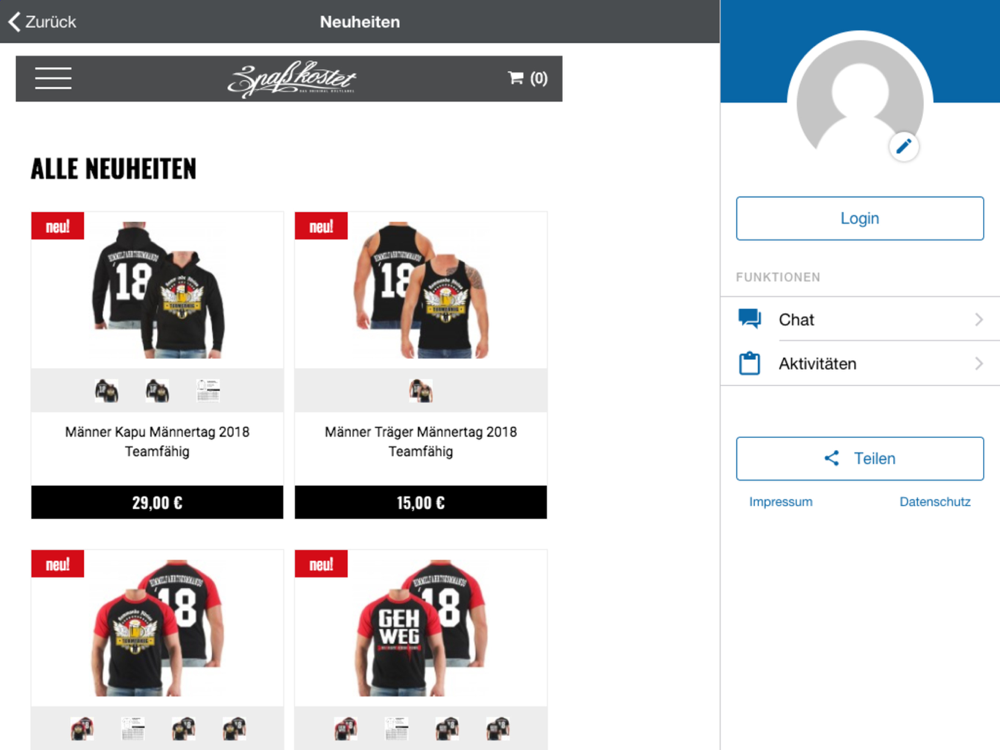This screenshot has width=1000, height=750.
Task: Click the pencil edit profile icon
Action: pos(904,147)
